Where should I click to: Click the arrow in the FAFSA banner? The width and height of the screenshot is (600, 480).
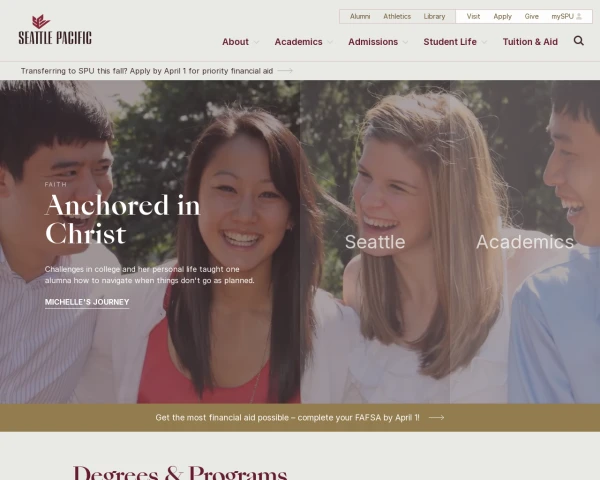(x=436, y=418)
